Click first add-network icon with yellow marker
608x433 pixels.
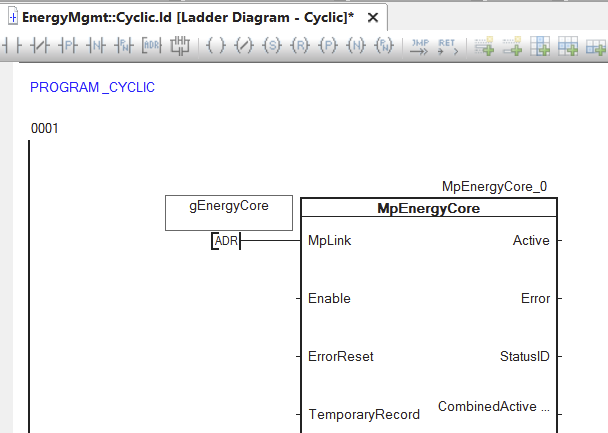pyautogui.click(x=484, y=46)
